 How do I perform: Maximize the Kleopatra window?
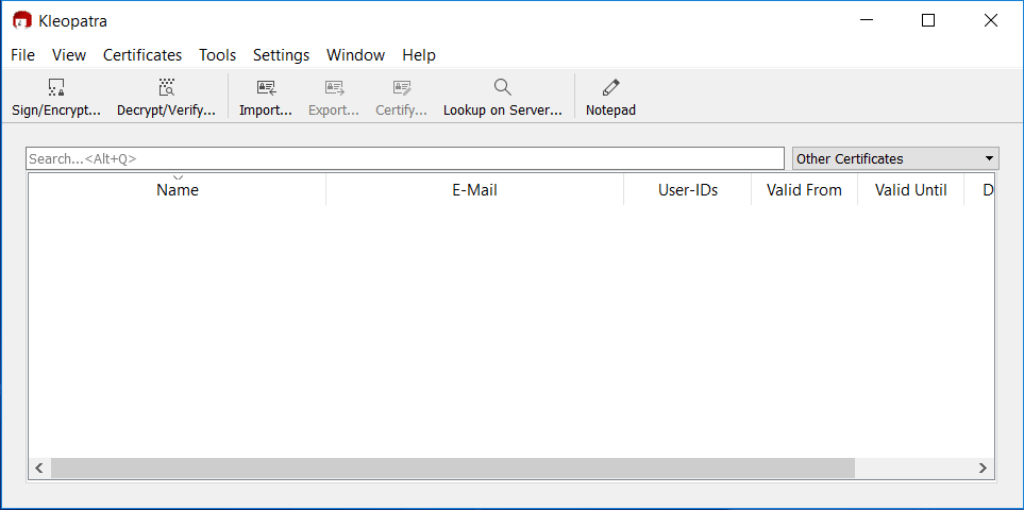(x=928, y=21)
